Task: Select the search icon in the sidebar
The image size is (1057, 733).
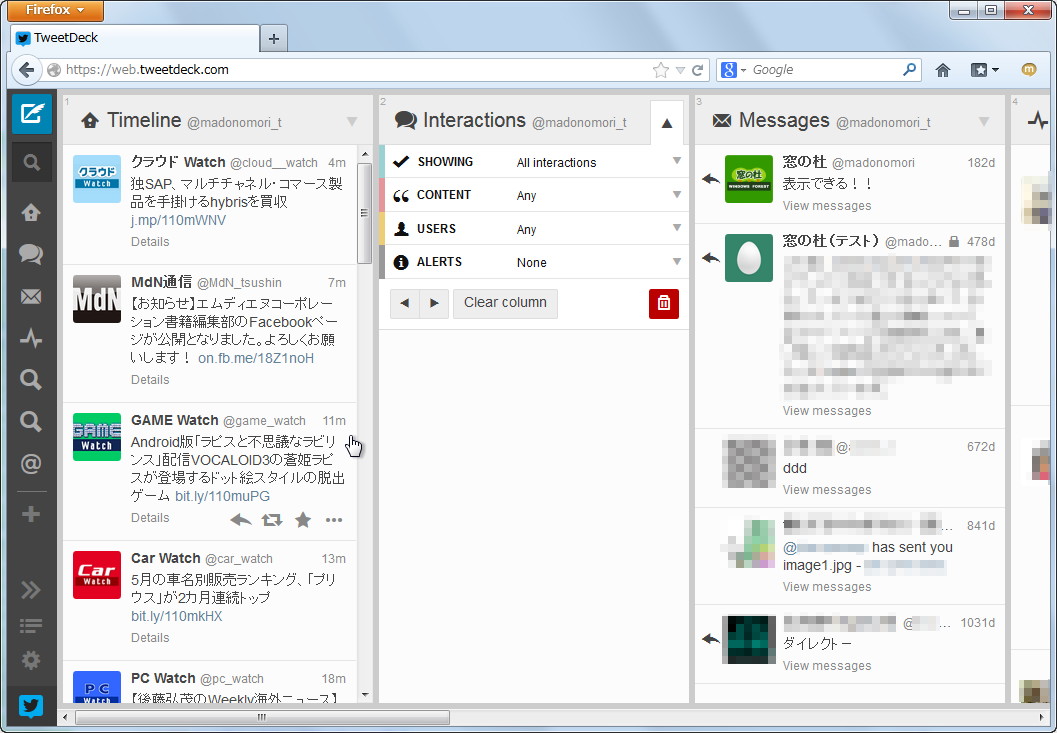Action: pyautogui.click(x=31, y=162)
